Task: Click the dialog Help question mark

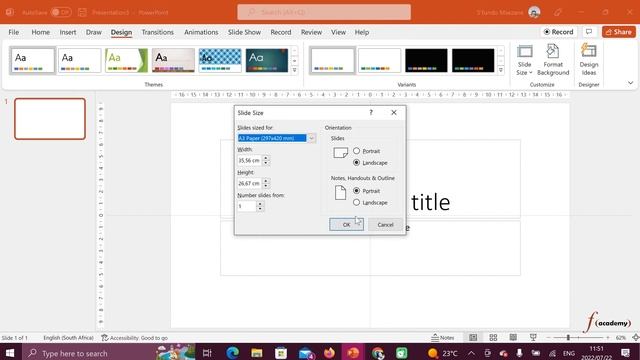Action: [x=371, y=112]
